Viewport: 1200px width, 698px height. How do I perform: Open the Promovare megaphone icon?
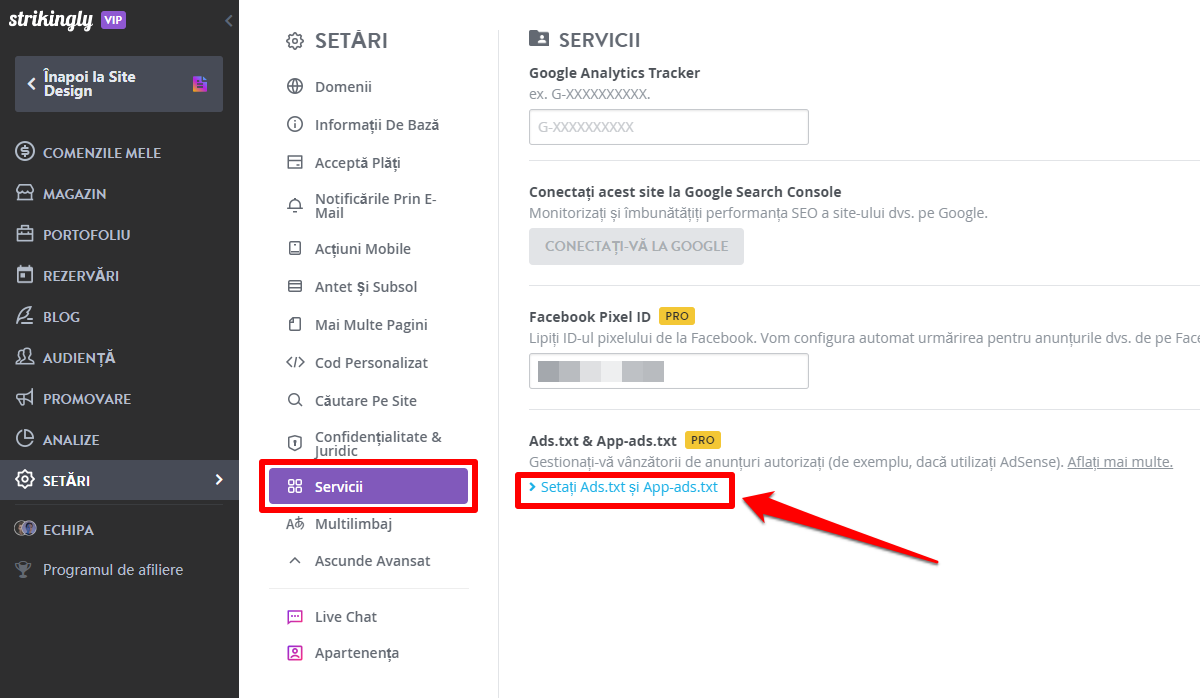tap(25, 399)
